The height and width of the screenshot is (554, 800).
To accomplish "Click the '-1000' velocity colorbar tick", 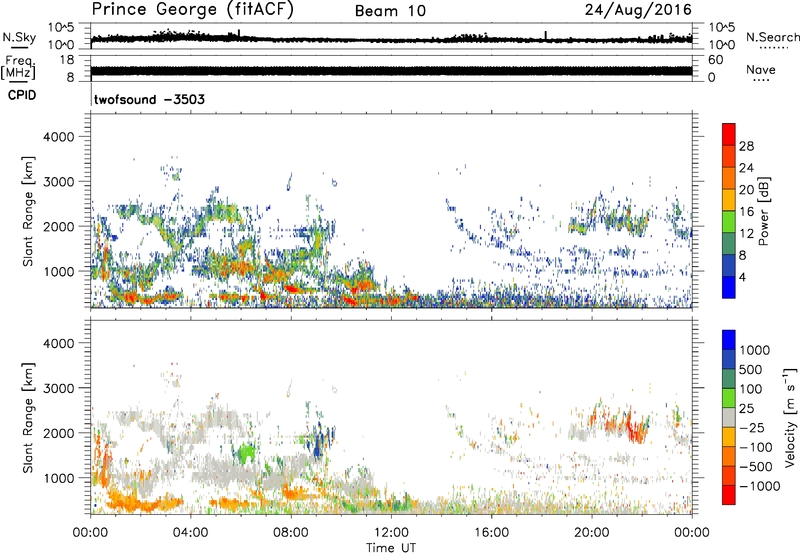I will [759, 486].
